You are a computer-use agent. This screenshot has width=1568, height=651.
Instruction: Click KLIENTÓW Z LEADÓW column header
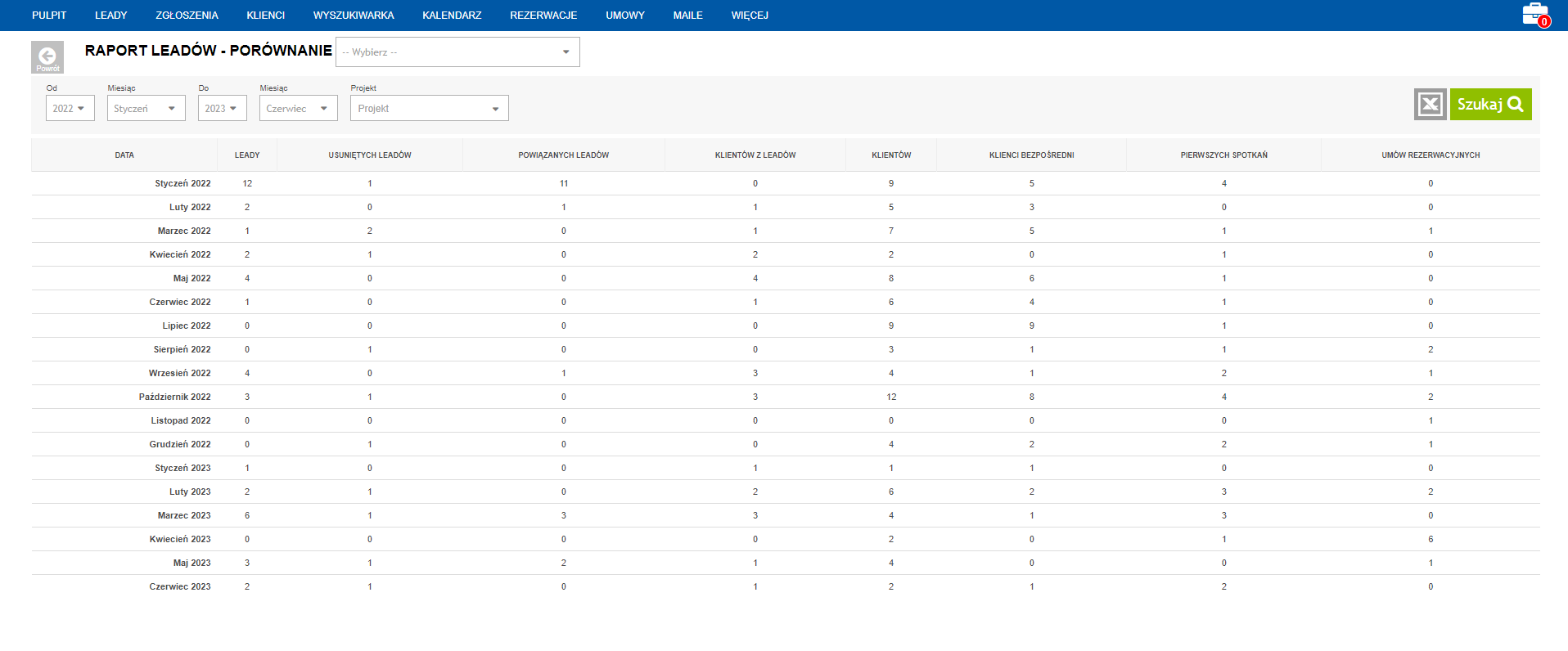755,155
